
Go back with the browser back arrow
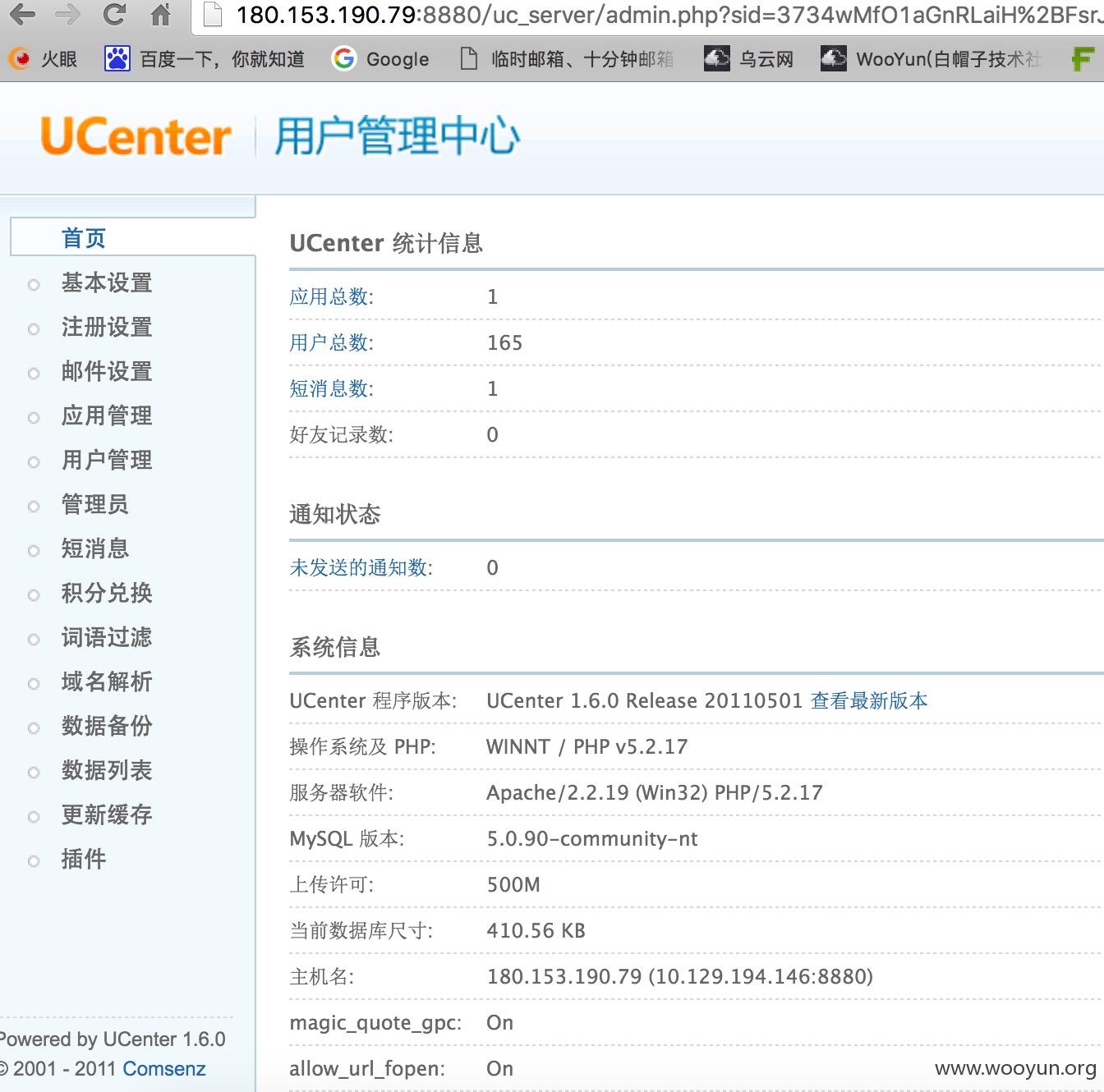(22, 14)
